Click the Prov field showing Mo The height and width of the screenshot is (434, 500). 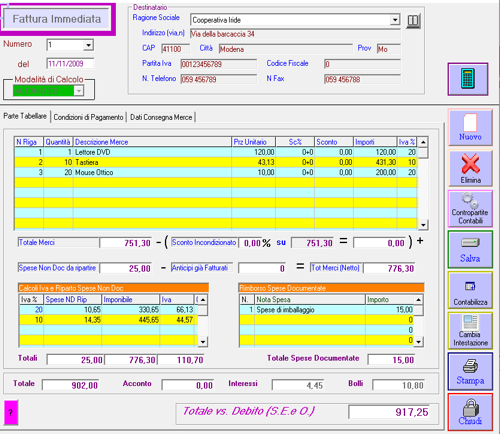pos(388,49)
